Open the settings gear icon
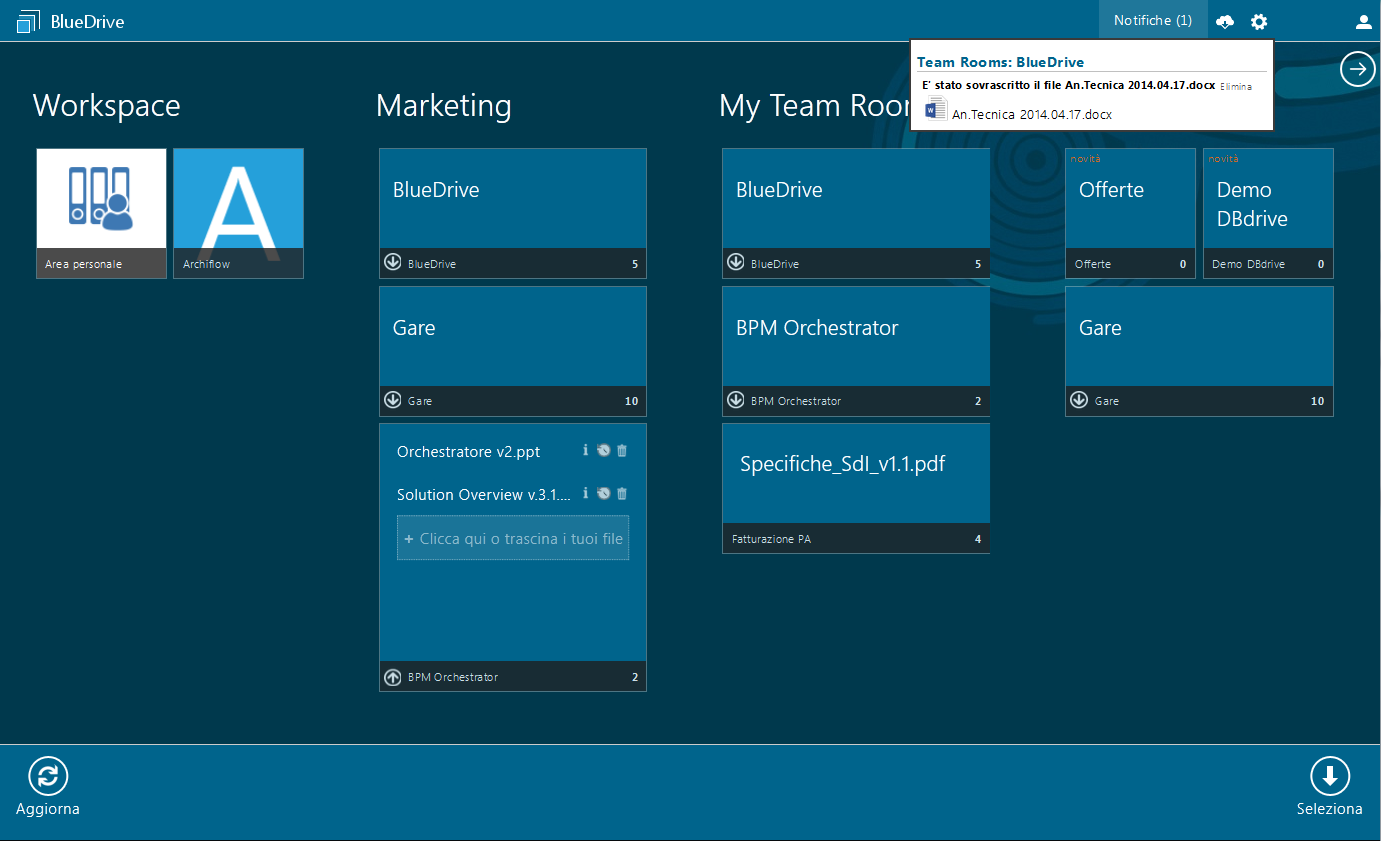Image resolution: width=1381 pixels, height=841 pixels. pyautogui.click(x=1259, y=21)
